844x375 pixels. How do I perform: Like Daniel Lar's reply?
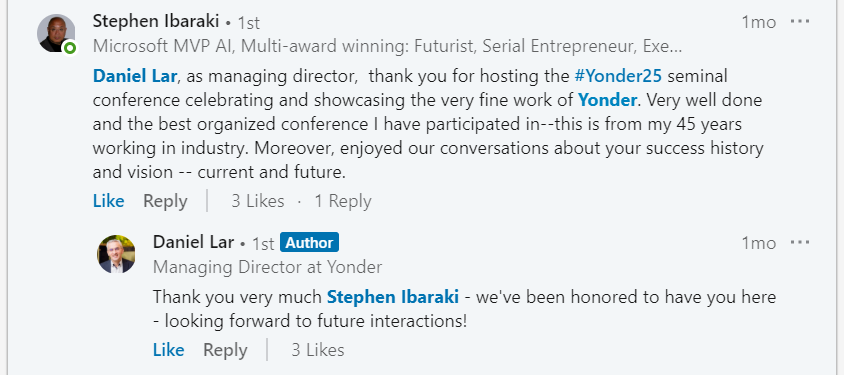(168, 350)
